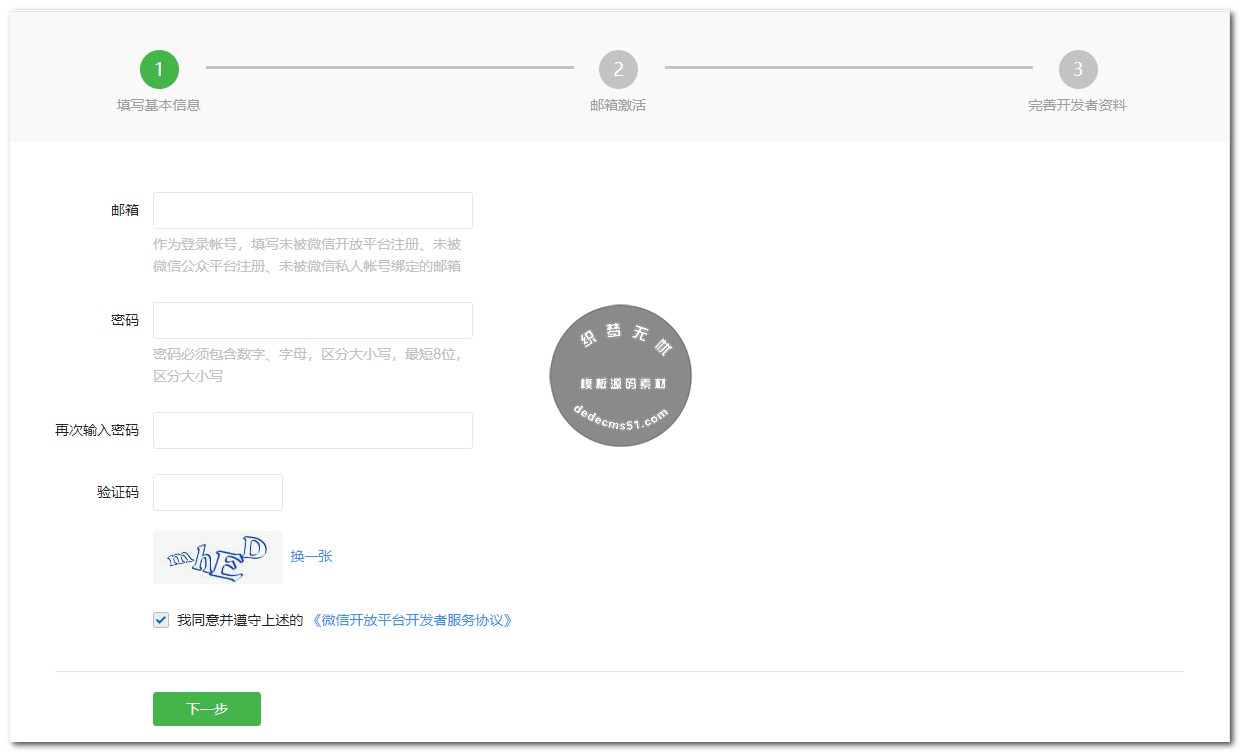Click the progress line between steps 1 and 2
The width and height of the screenshot is (1241, 753).
pos(390,69)
